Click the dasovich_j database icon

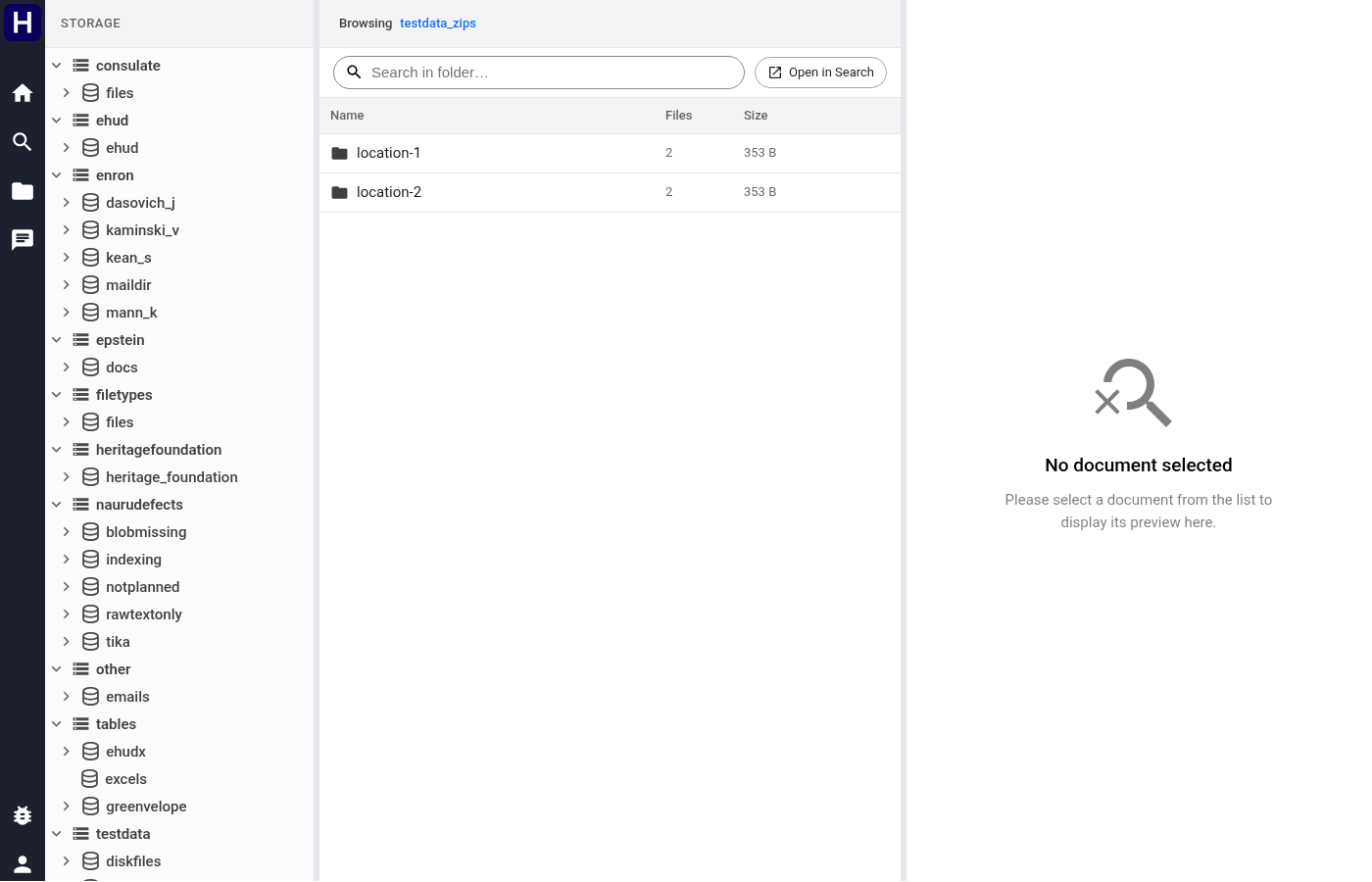[x=90, y=203]
